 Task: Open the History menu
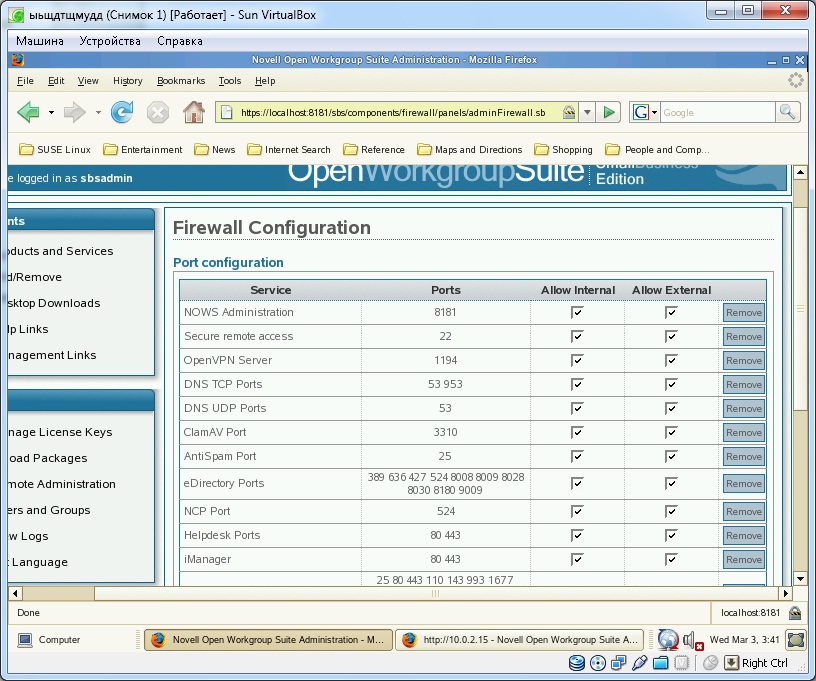tap(128, 81)
